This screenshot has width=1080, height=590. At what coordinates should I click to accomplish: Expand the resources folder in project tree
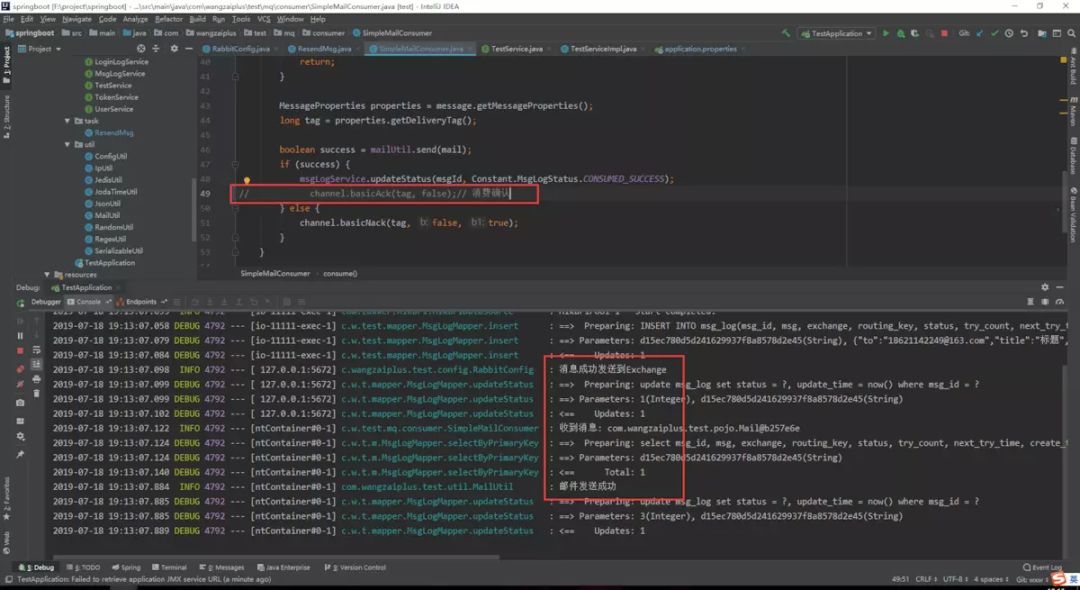coord(46,274)
